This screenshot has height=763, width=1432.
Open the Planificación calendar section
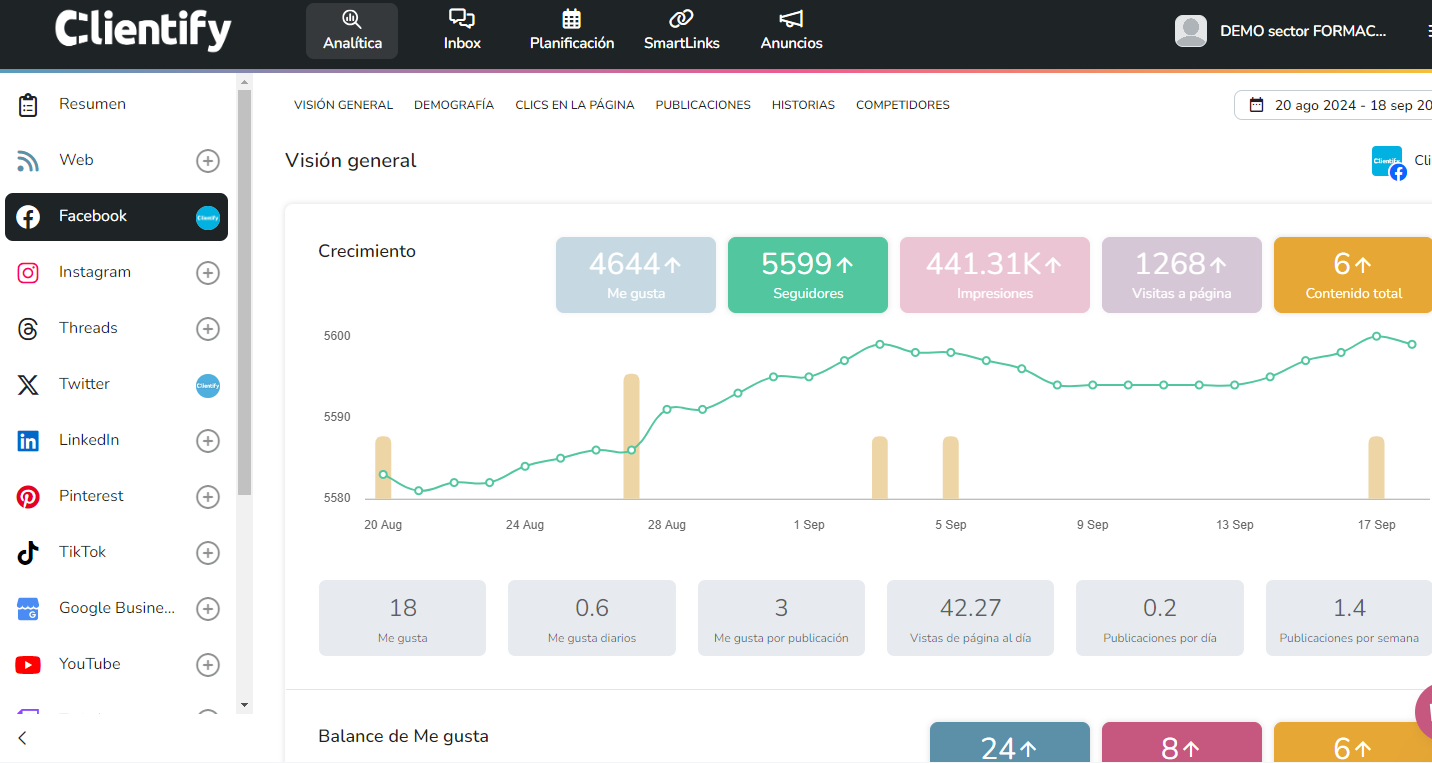pos(572,31)
